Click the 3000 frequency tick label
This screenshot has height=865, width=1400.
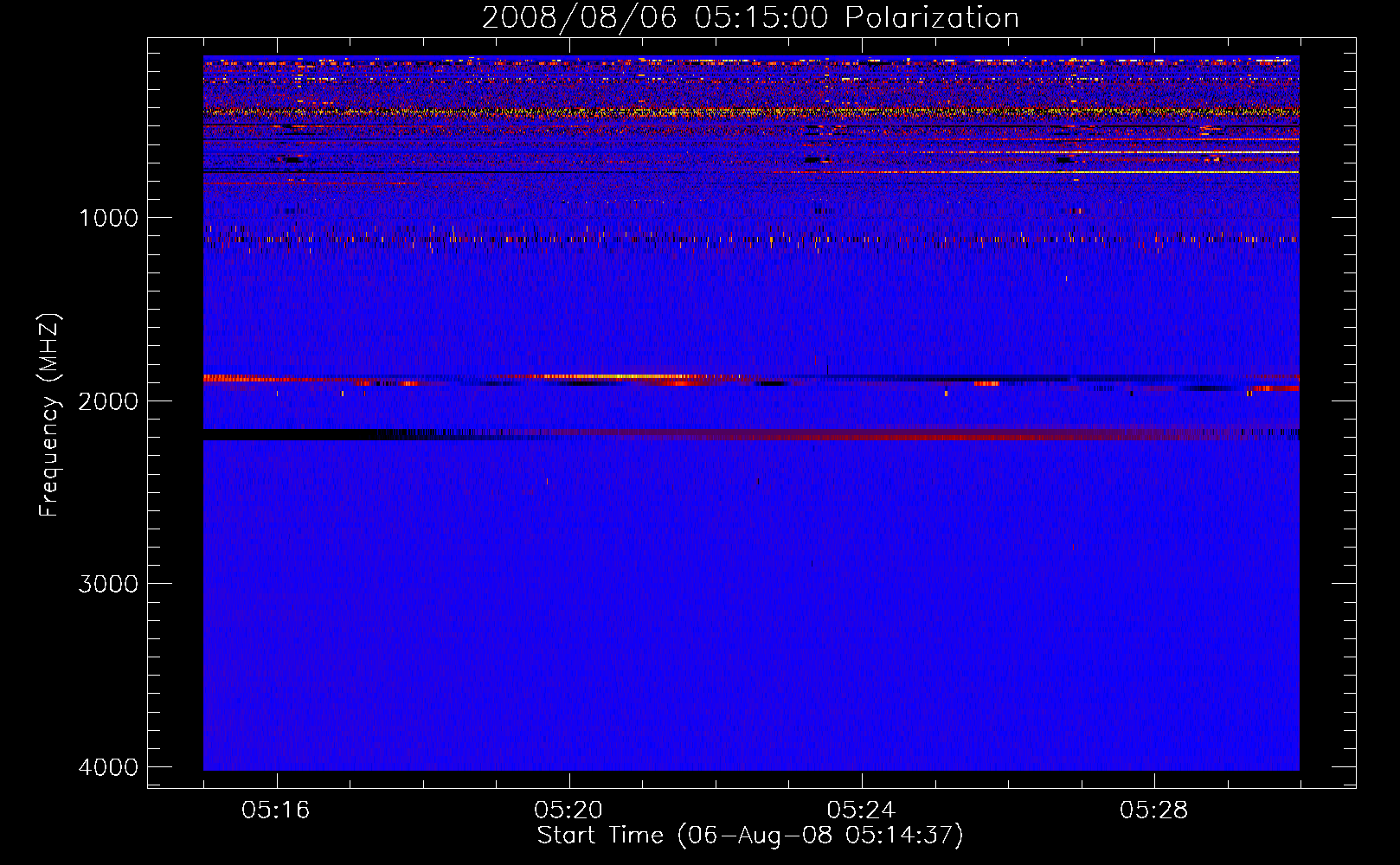pyautogui.click(x=108, y=584)
